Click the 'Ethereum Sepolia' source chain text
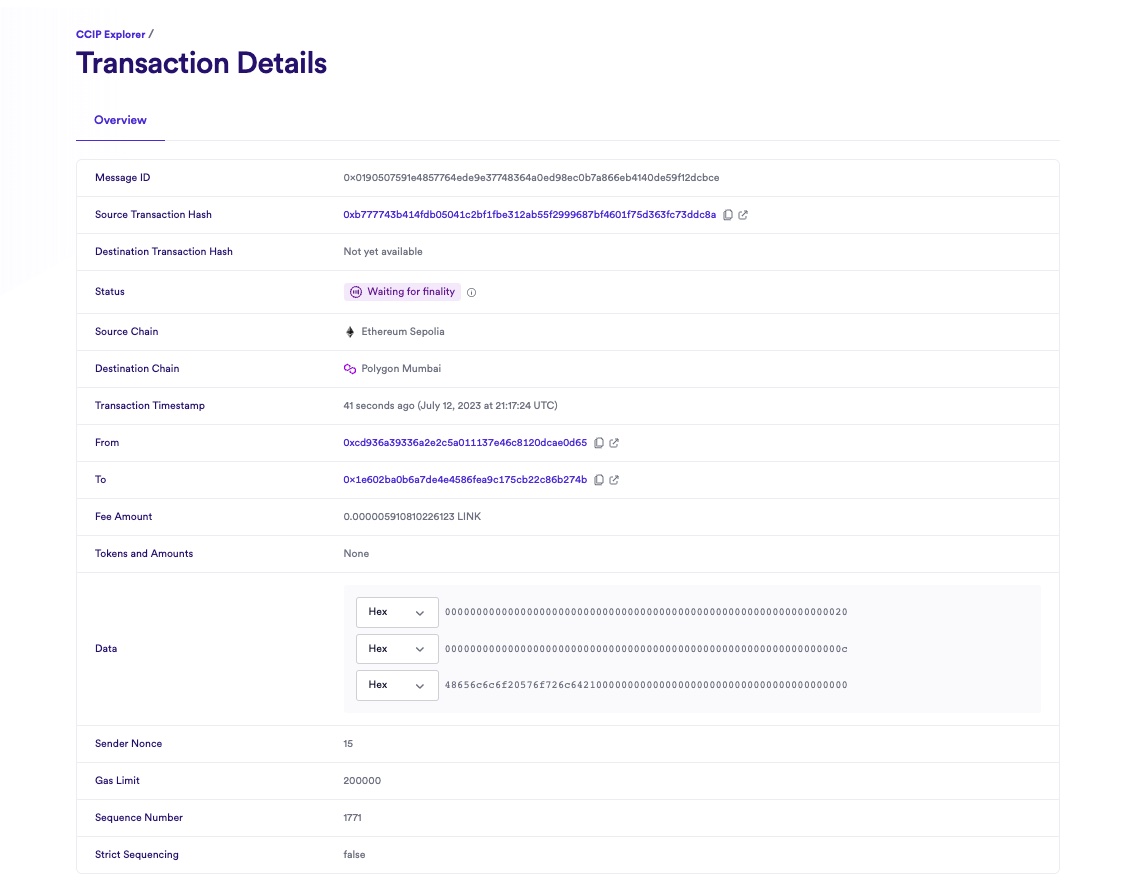1146x890 pixels. click(403, 332)
